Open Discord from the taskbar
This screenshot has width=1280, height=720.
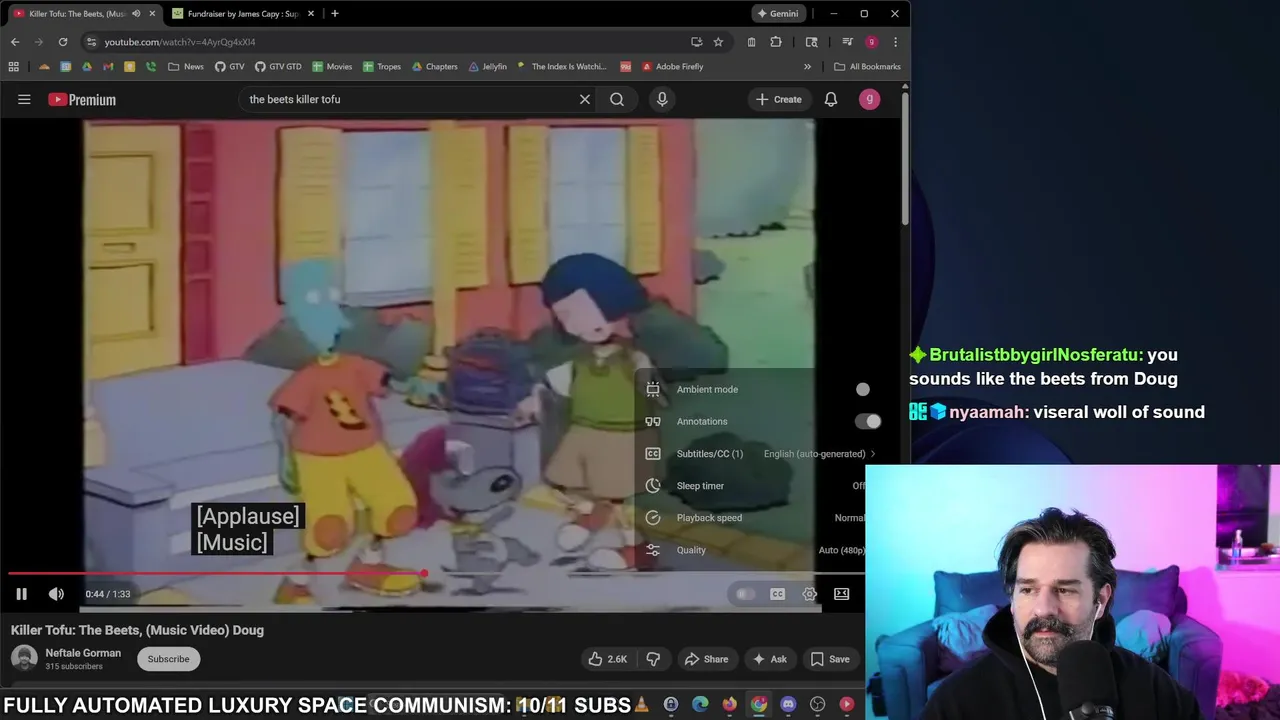(x=788, y=704)
